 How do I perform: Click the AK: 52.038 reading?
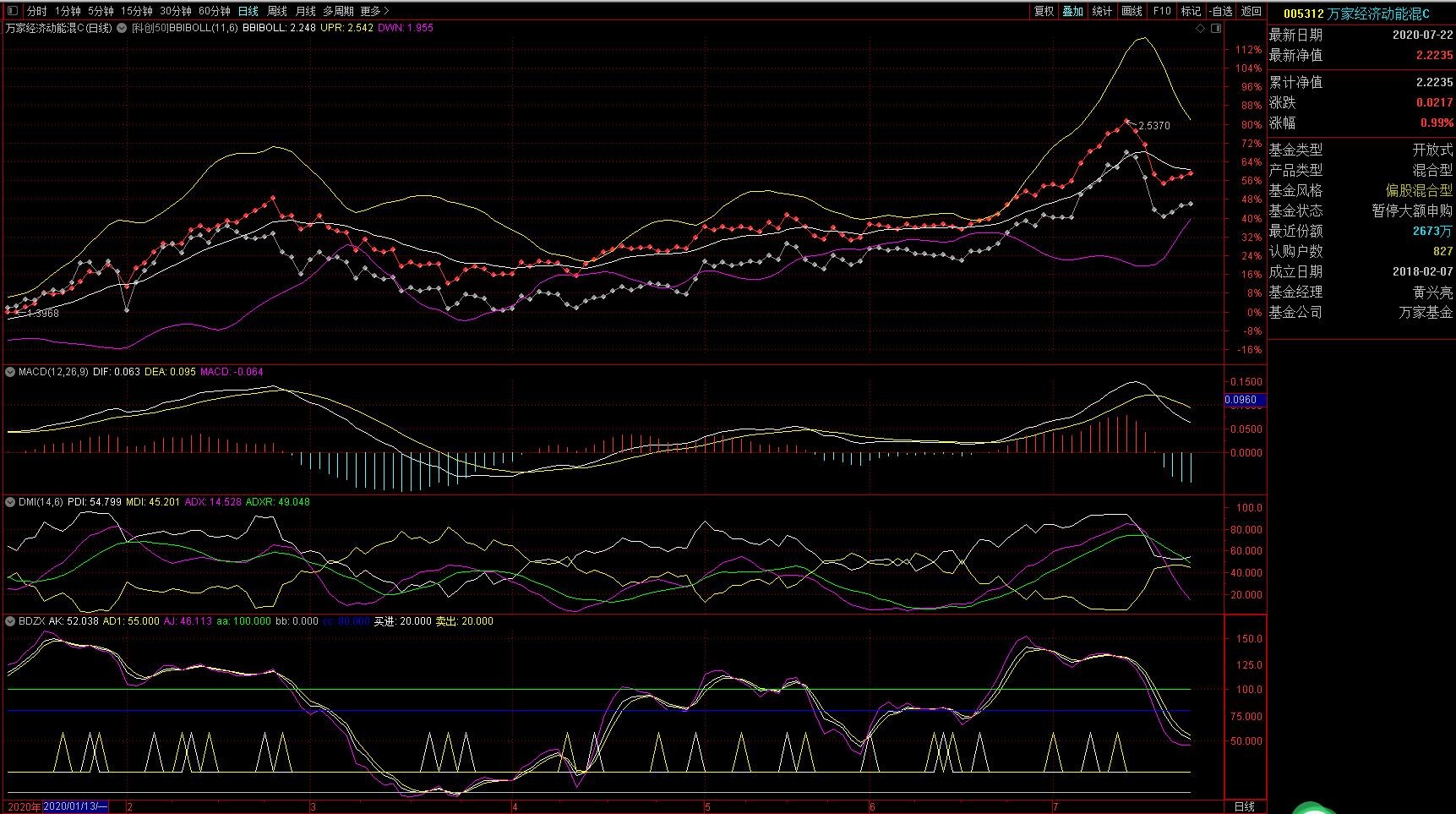click(x=74, y=621)
